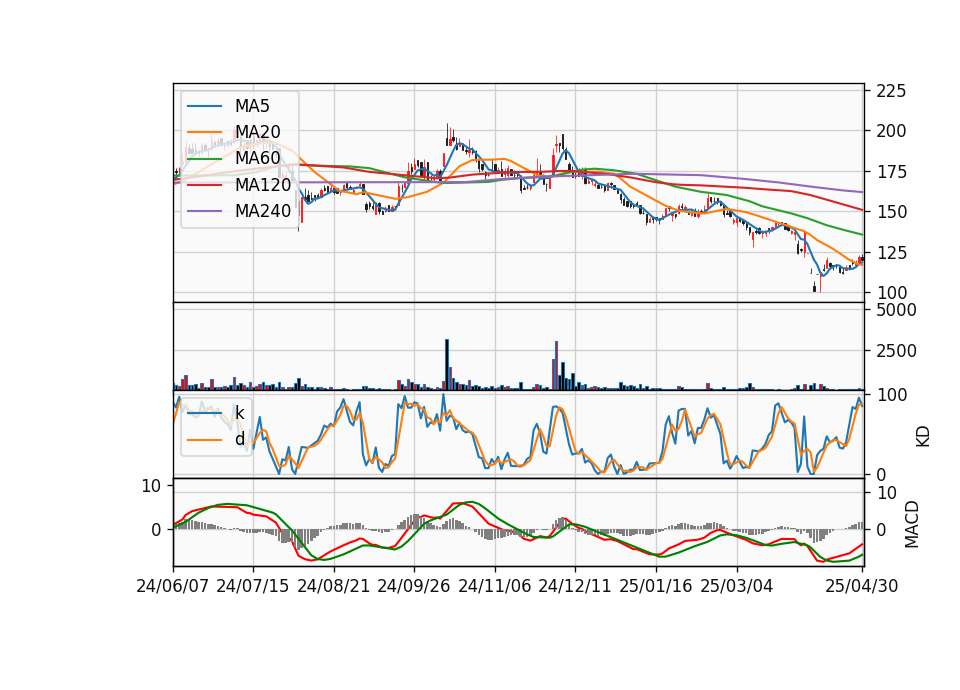The image size is (960, 690).
Task: Click the 200 price axis tick
Action: [x=891, y=131]
